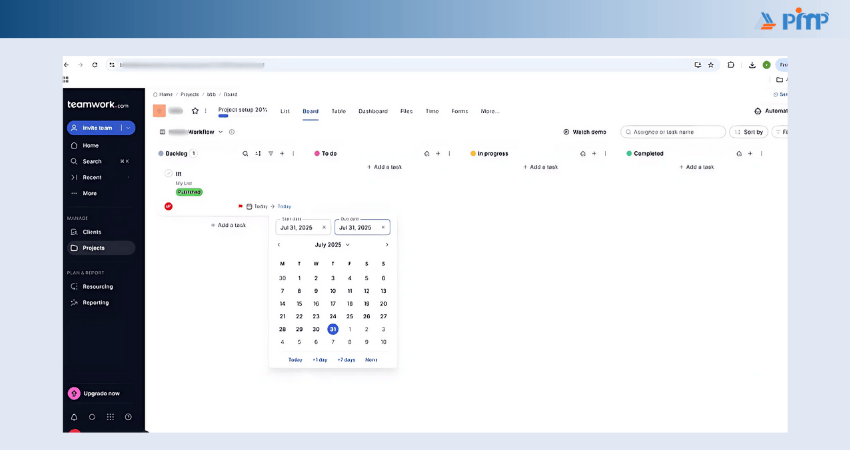Click the chat bubble icon at sidebar bottom
The height and width of the screenshot is (450, 850).
[x=92, y=417]
